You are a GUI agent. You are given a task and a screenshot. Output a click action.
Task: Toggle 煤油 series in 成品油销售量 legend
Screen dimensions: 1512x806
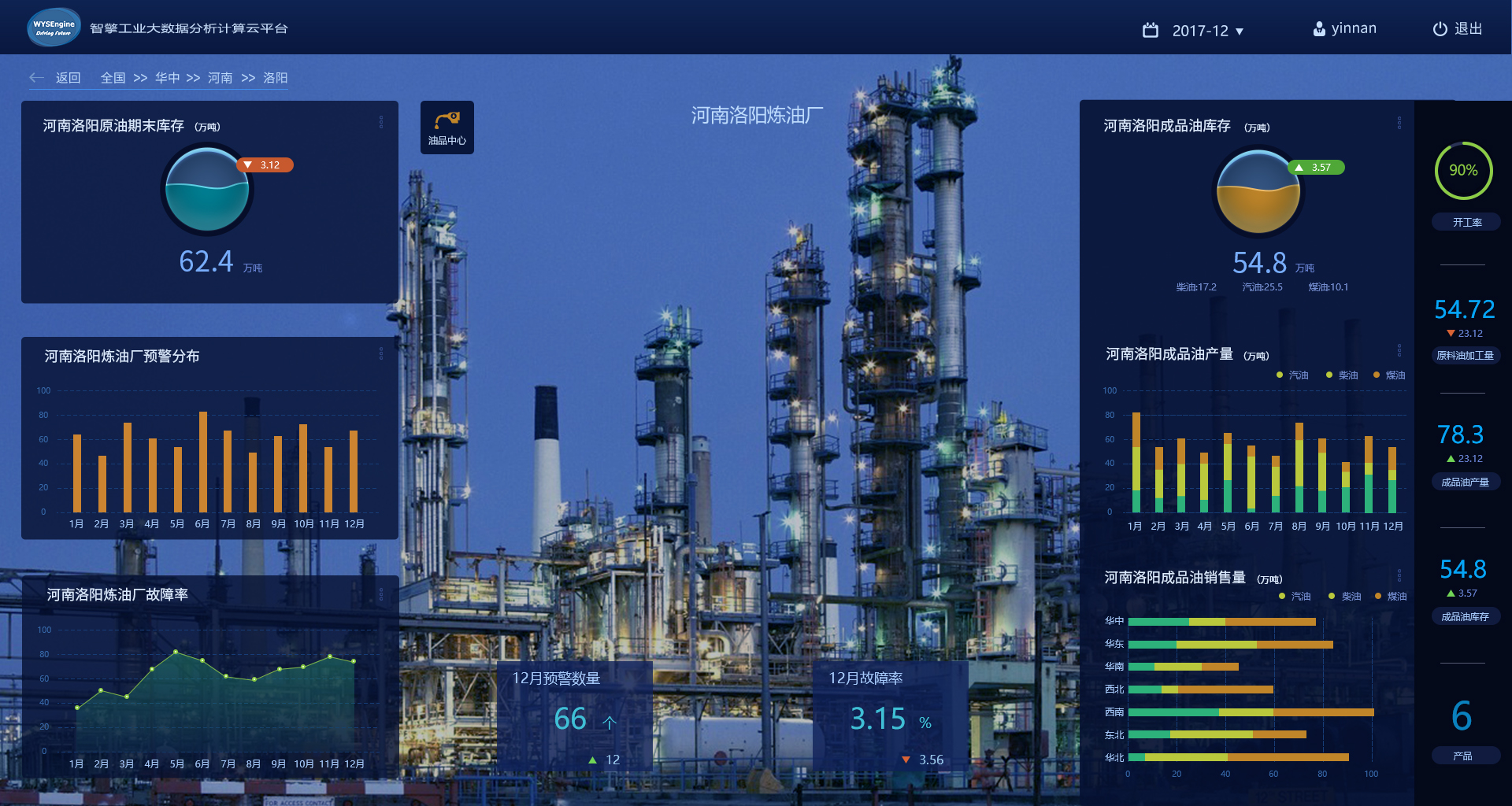(1391, 597)
